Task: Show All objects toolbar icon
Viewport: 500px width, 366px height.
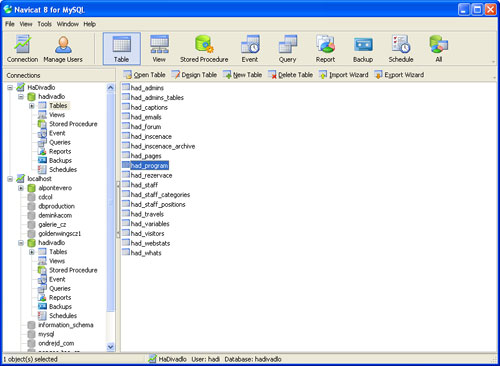Action: (439, 49)
